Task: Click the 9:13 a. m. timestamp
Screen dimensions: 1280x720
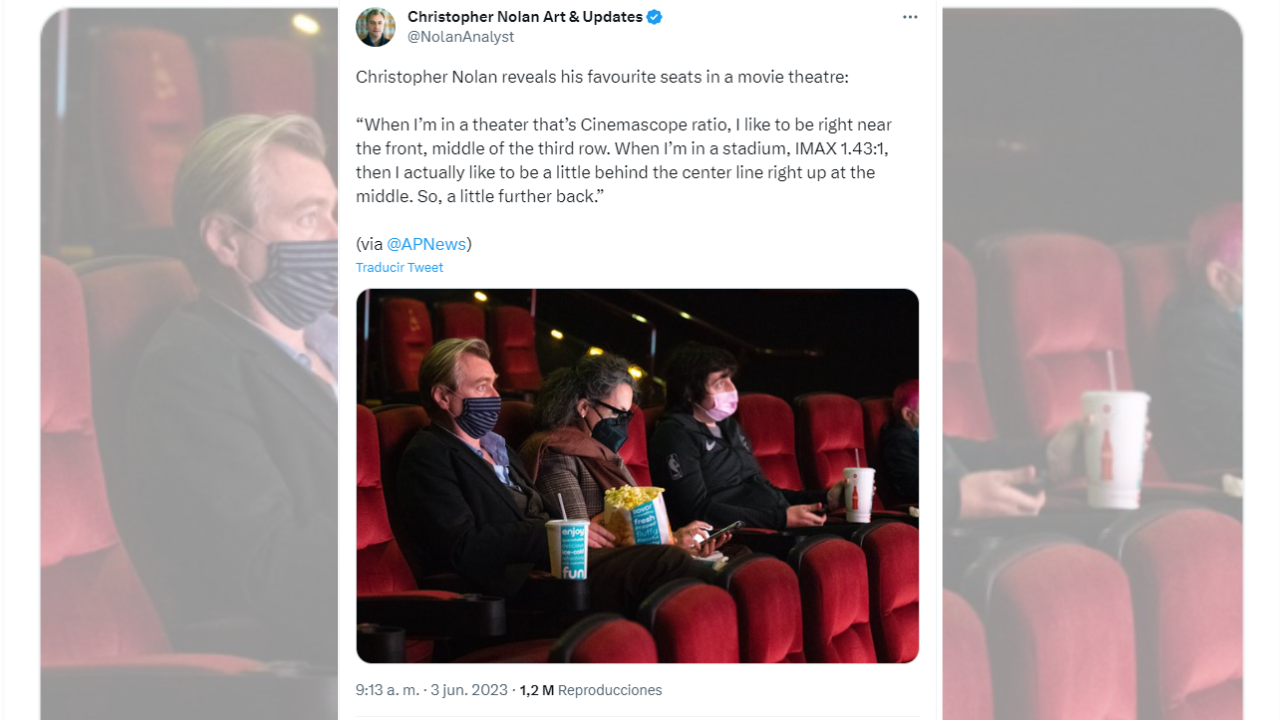Action: (385, 690)
